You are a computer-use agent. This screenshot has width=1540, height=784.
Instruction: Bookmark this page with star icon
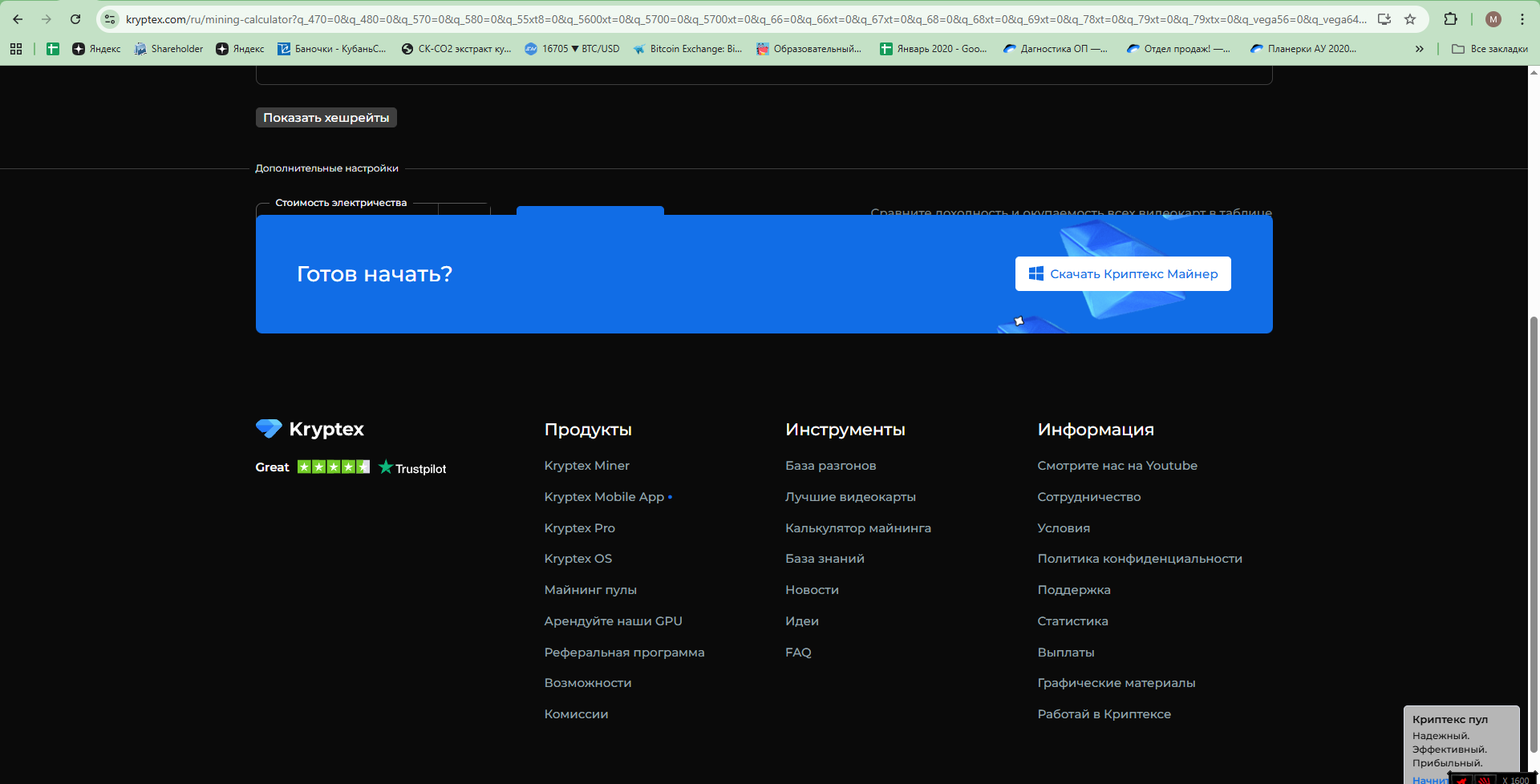[1410, 19]
